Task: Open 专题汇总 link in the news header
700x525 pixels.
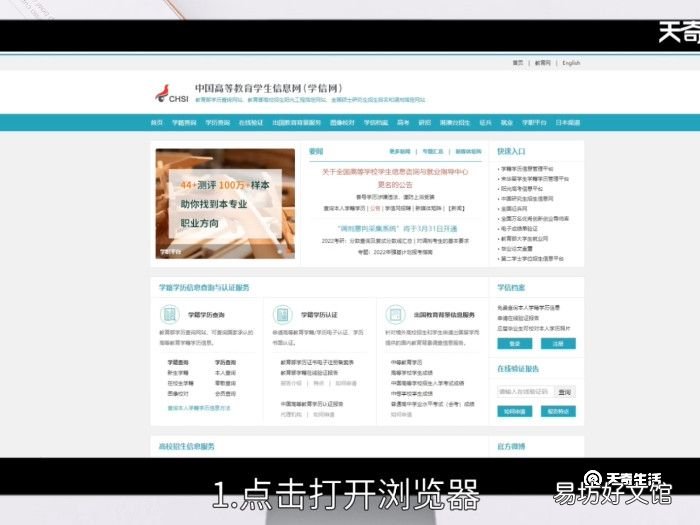Action: (433, 151)
